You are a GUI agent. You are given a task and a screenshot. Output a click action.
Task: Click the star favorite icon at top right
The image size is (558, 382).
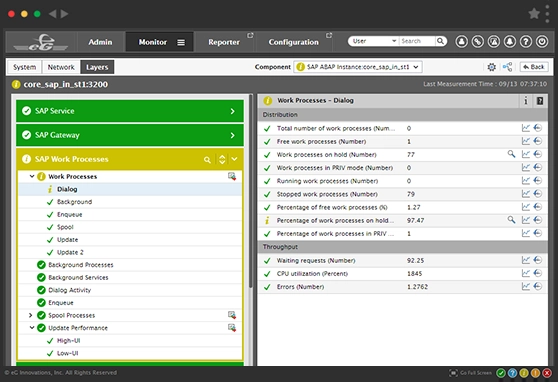(x=534, y=14)
